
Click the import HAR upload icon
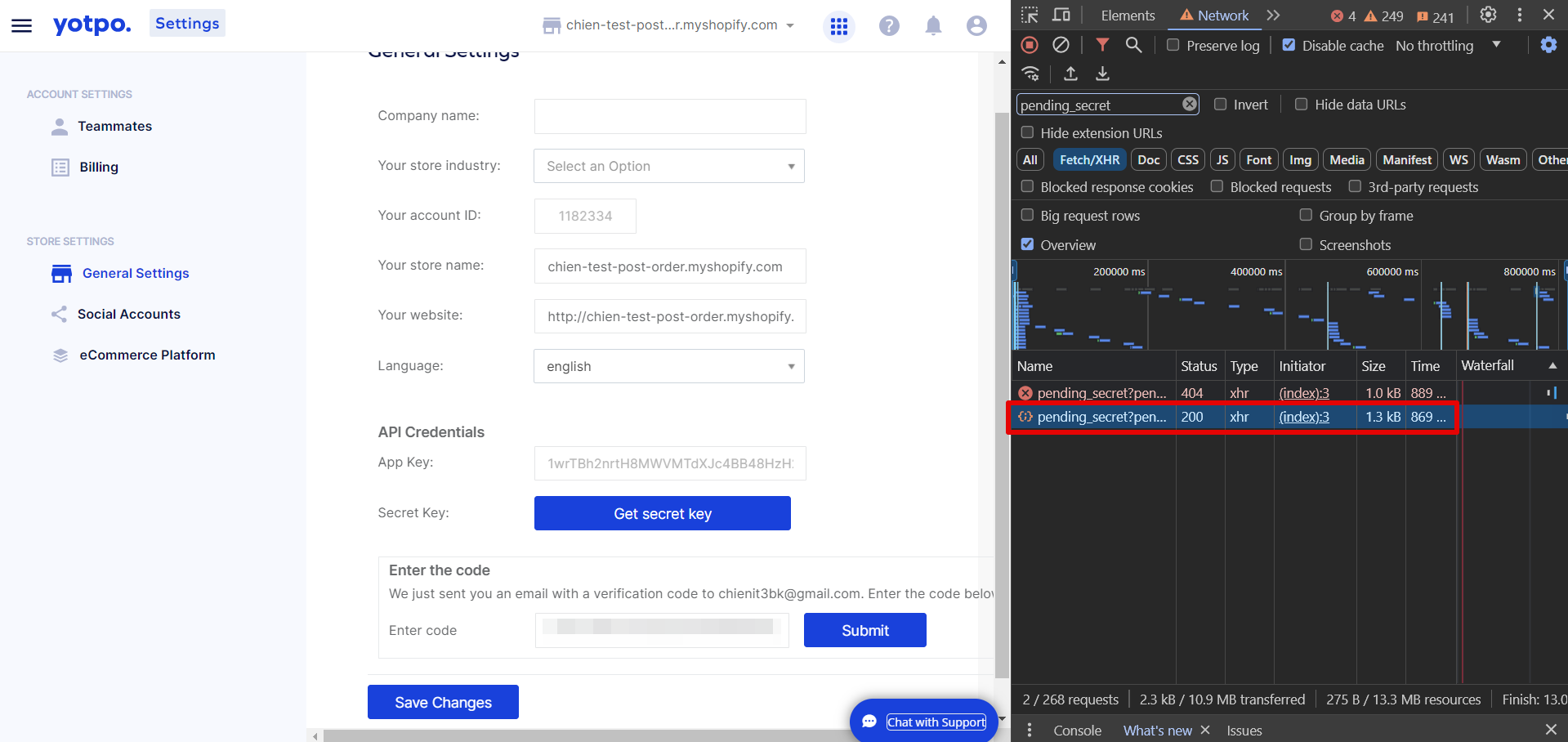click(1070, 74)
